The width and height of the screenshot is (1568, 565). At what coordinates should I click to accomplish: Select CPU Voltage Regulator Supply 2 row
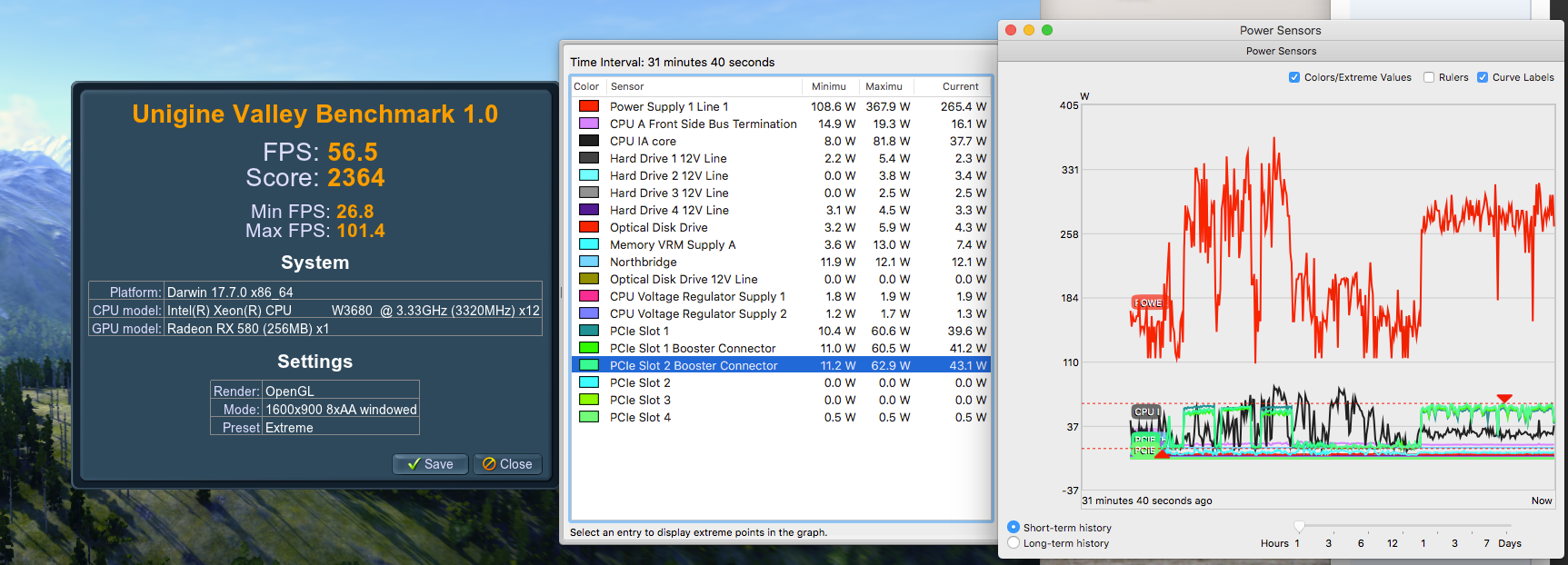pos(781,313)
